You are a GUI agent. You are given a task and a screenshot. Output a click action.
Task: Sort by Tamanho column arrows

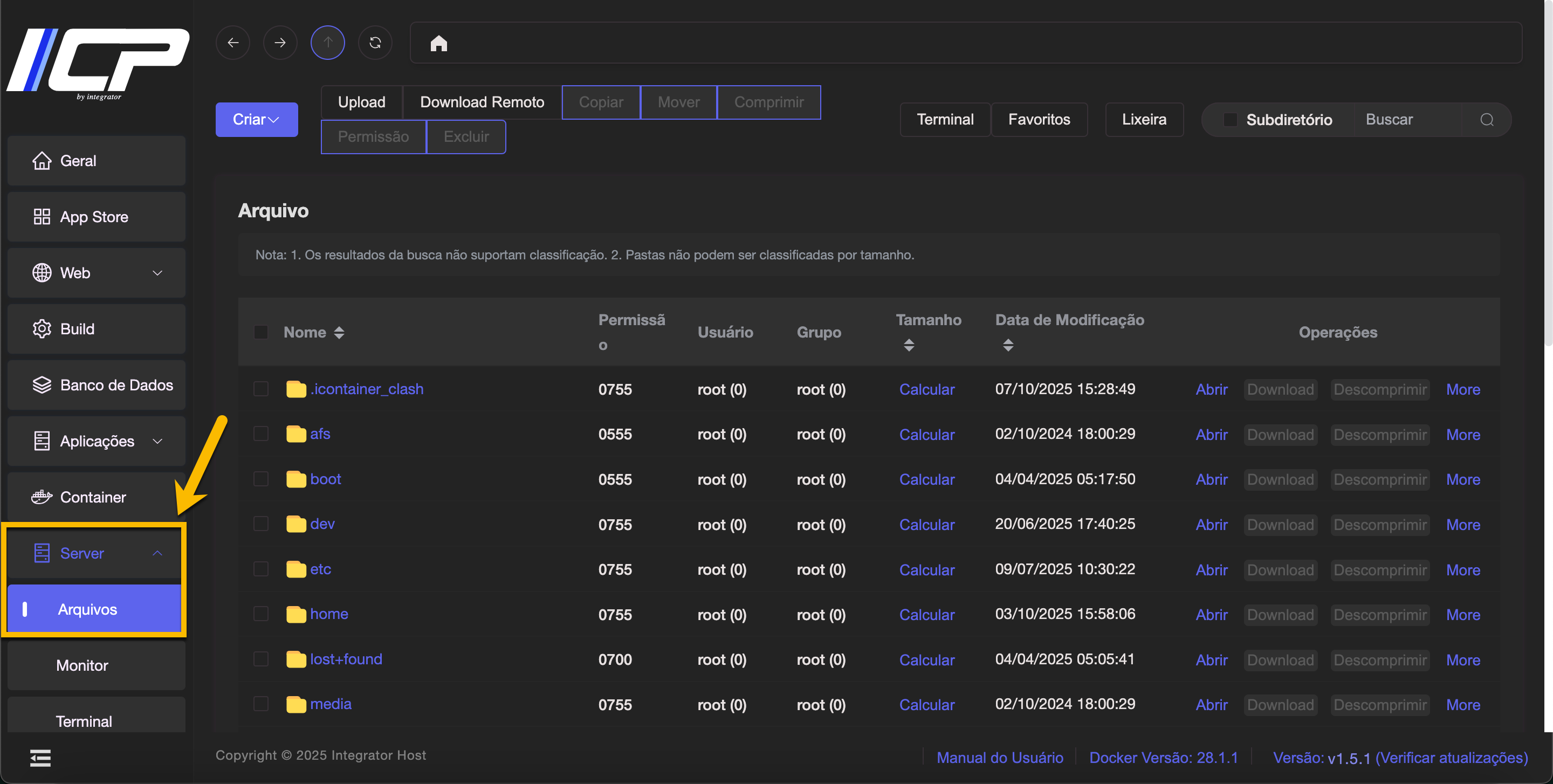pos(909,345)
